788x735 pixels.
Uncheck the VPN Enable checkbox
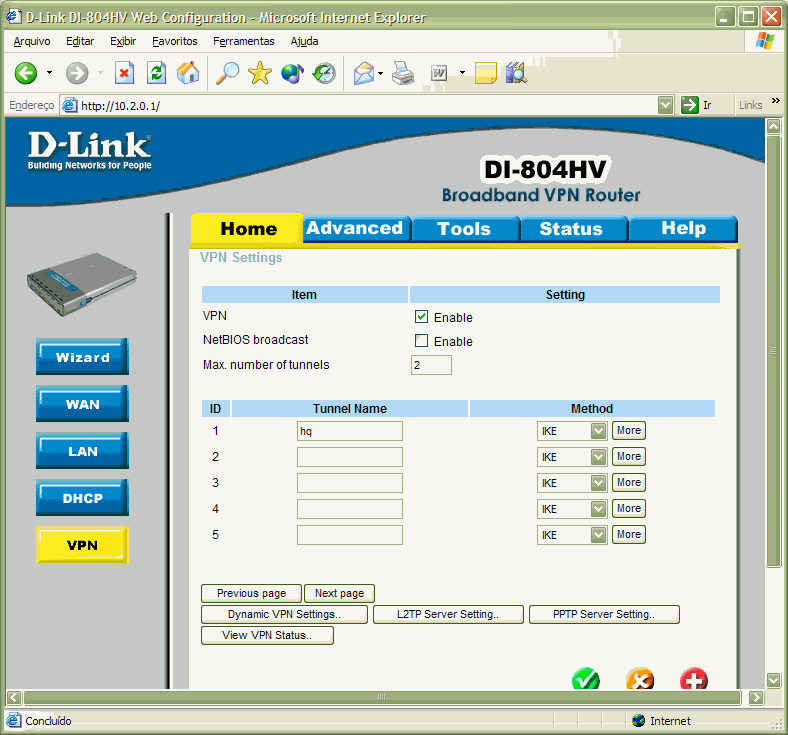tap(422, 317)
